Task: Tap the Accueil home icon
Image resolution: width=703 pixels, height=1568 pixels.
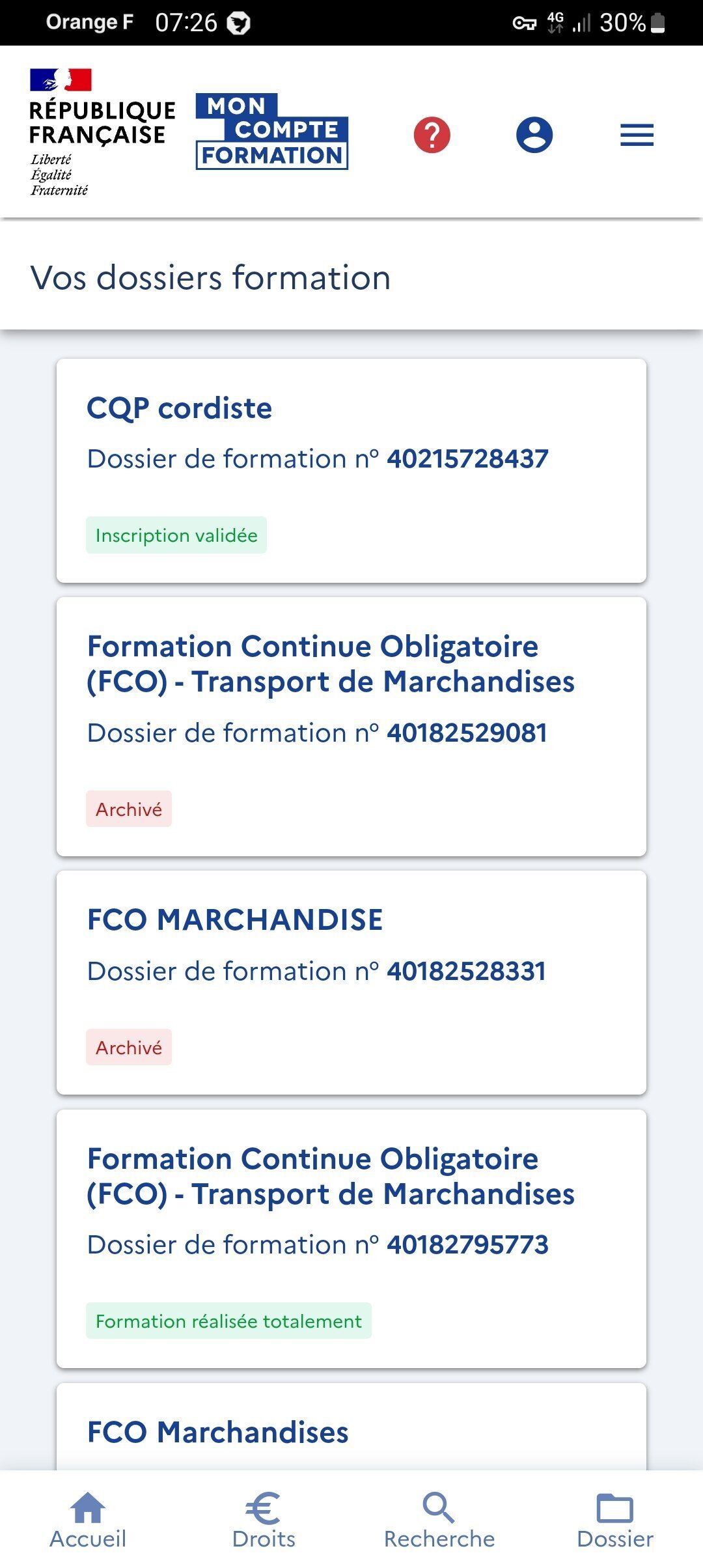Action: (x=88, y=1508)
